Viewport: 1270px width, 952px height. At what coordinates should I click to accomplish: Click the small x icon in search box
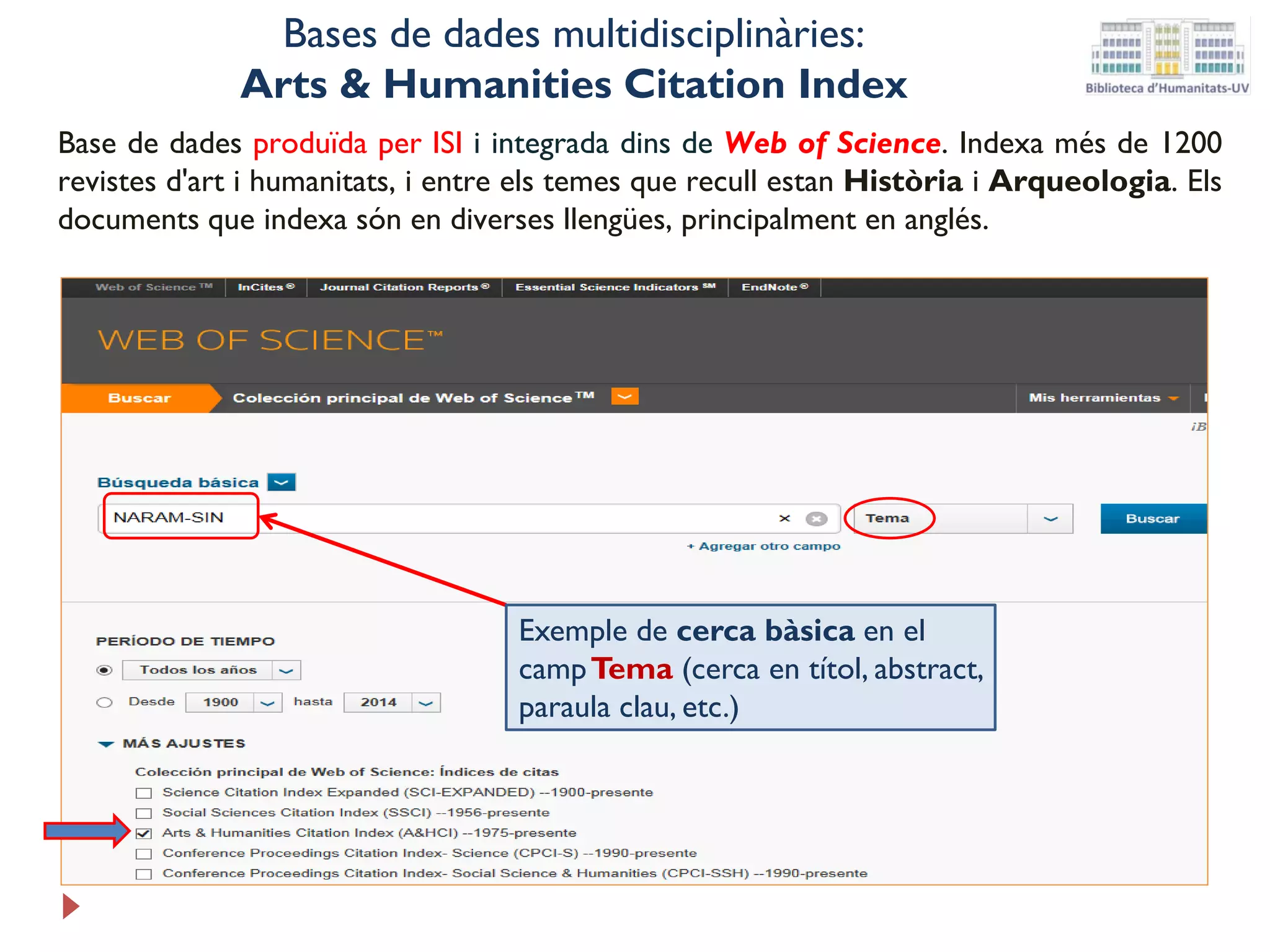[x=784, y=518]
